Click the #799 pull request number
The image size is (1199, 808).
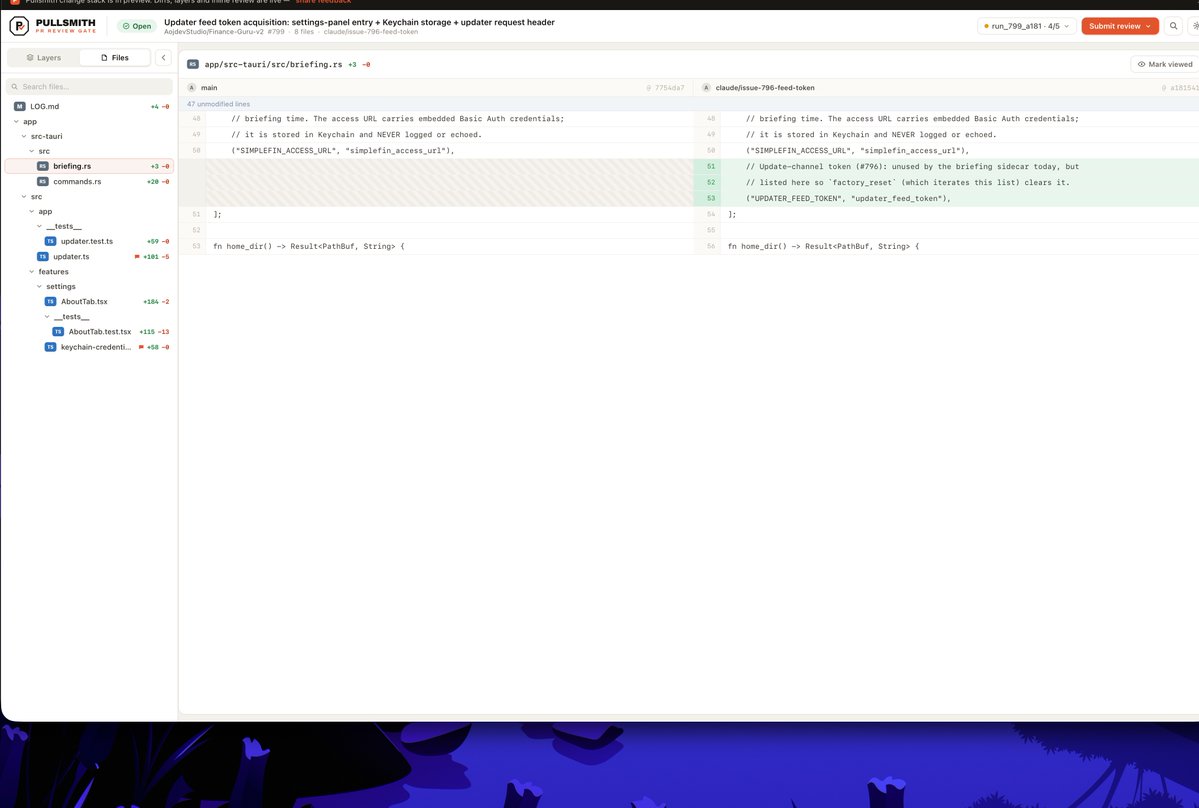[276, 32]
